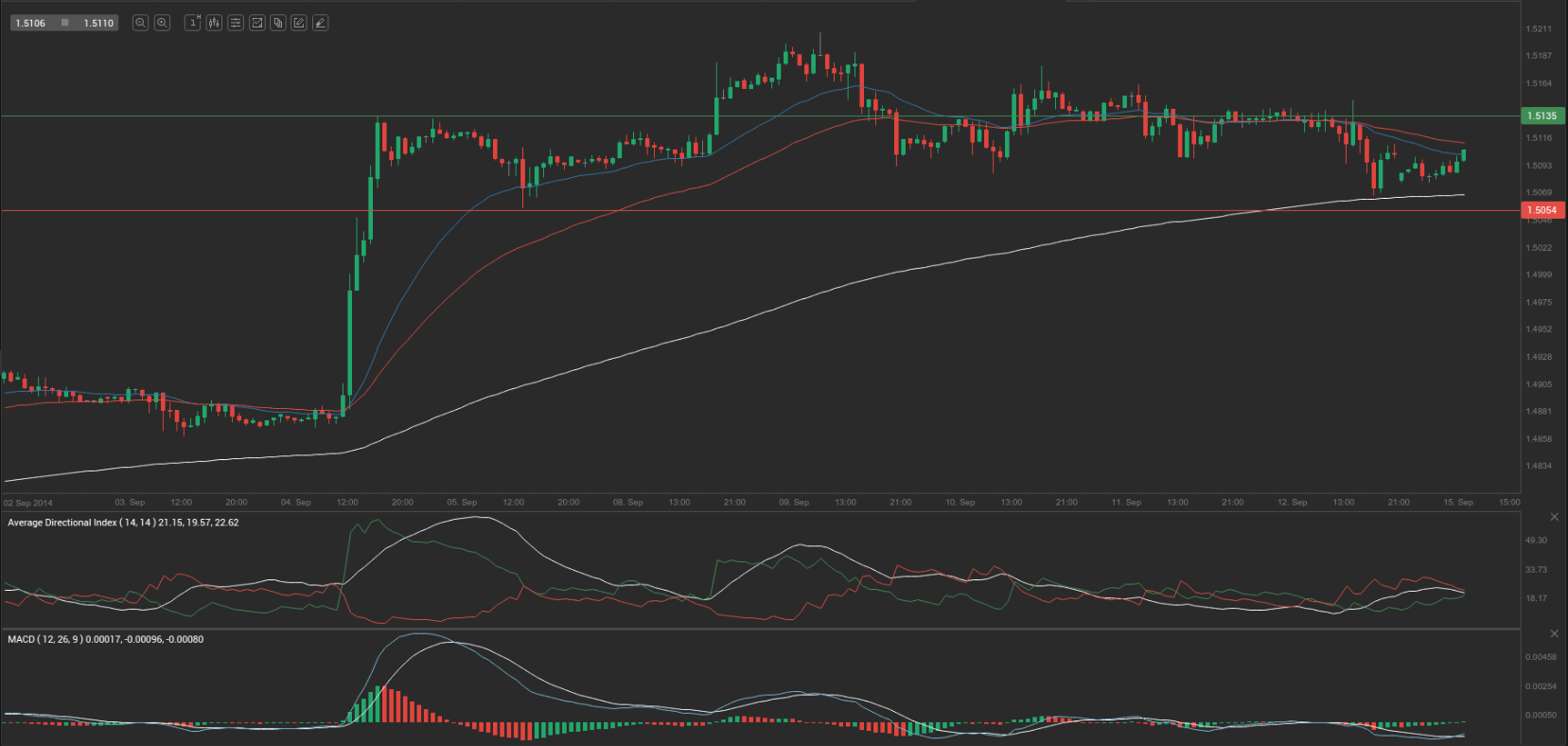Select the red 1.5054 price level tag

coord(1542,210)
